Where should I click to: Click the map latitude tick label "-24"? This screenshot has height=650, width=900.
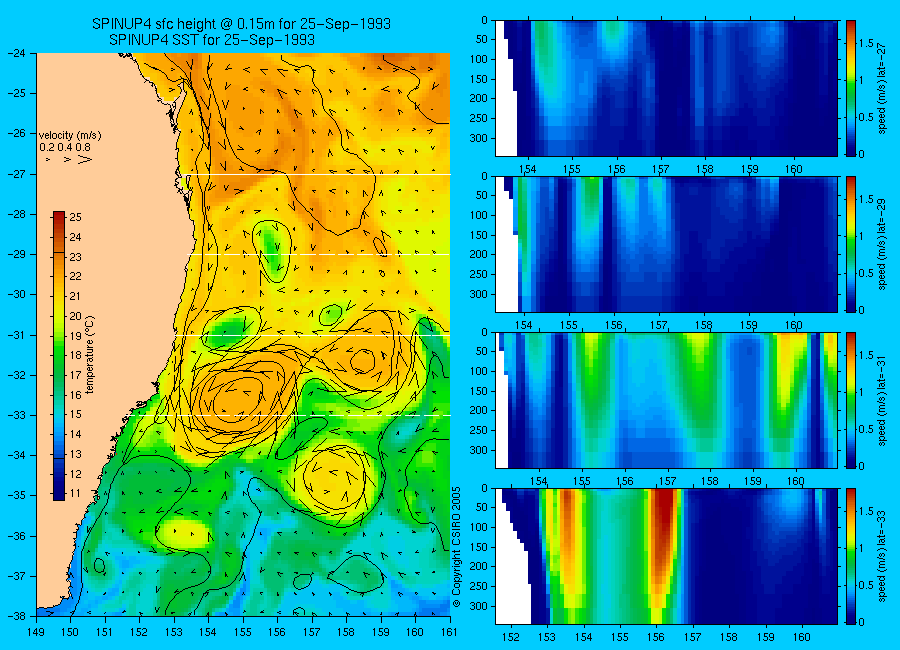coord(16,53)
